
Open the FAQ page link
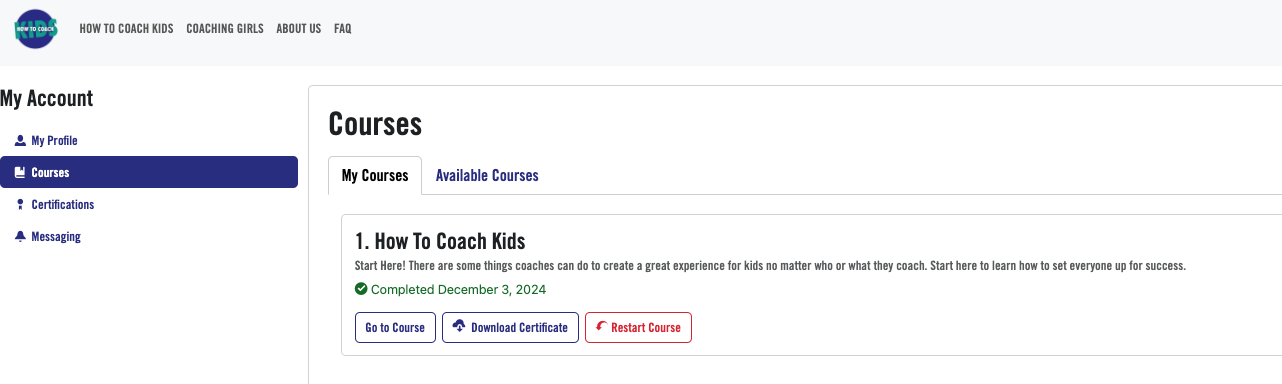pos(343,29)
